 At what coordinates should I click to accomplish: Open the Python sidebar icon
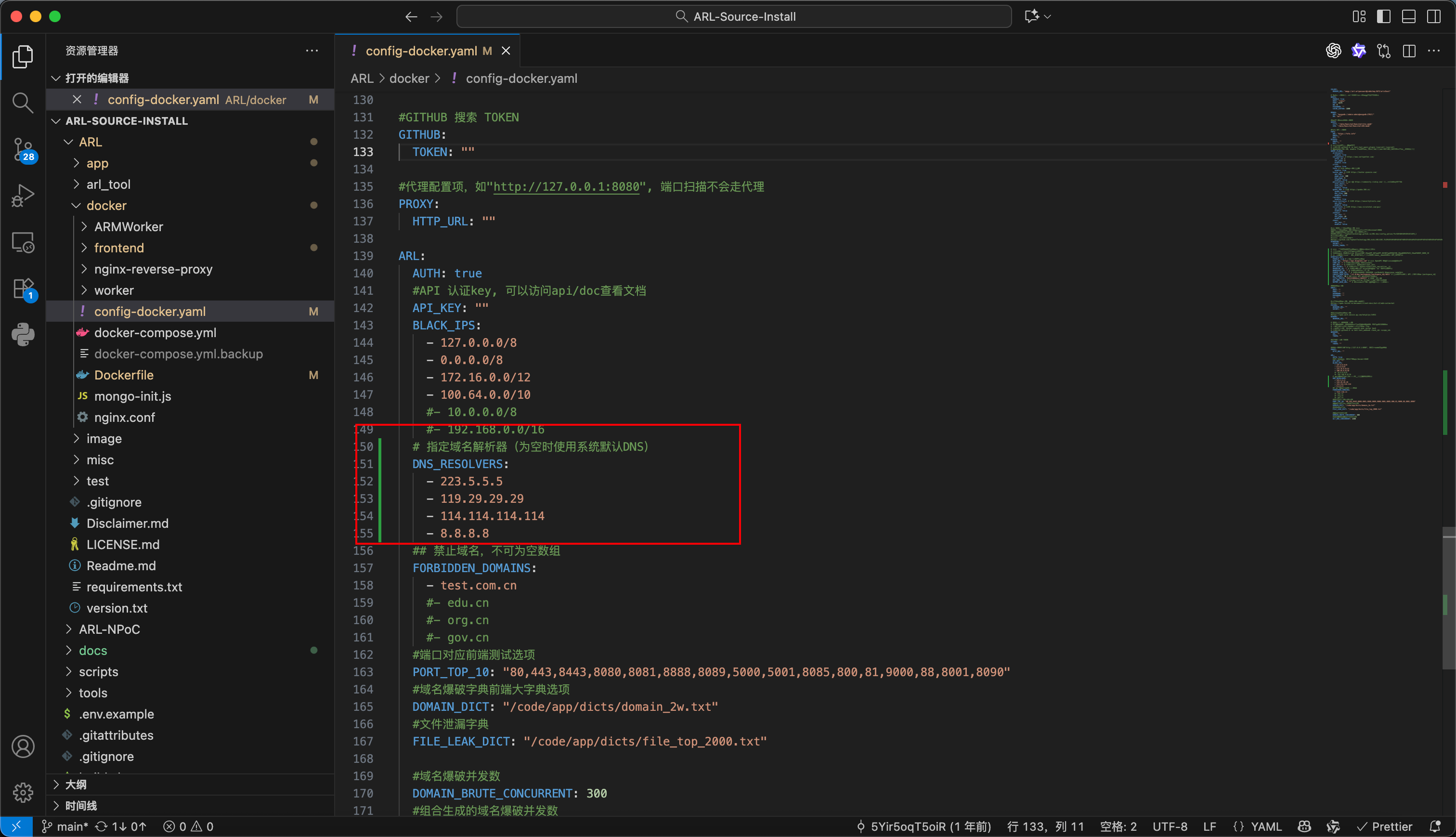tap(23, 334)
